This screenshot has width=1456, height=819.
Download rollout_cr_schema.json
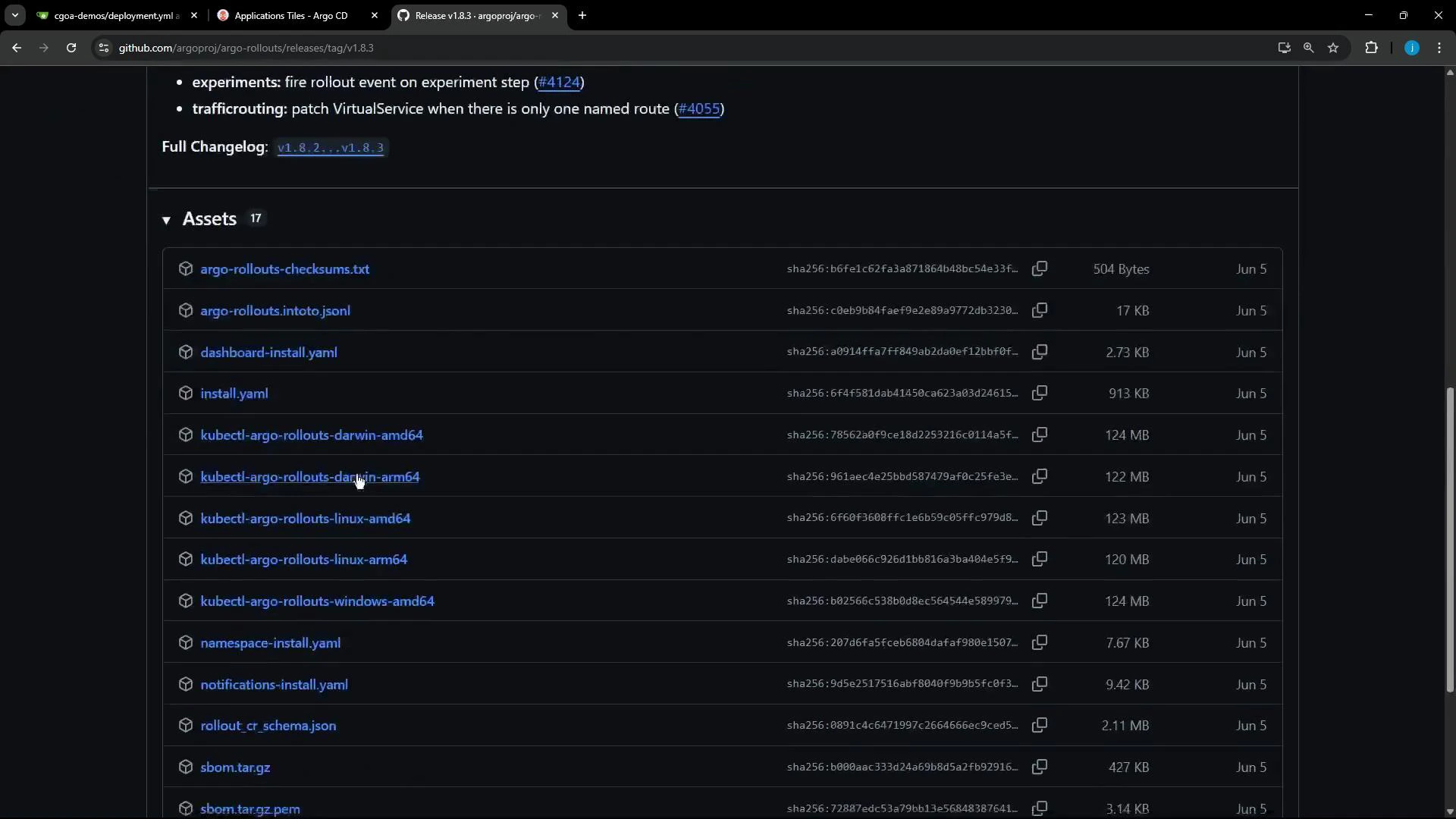[x=268, y=725]
